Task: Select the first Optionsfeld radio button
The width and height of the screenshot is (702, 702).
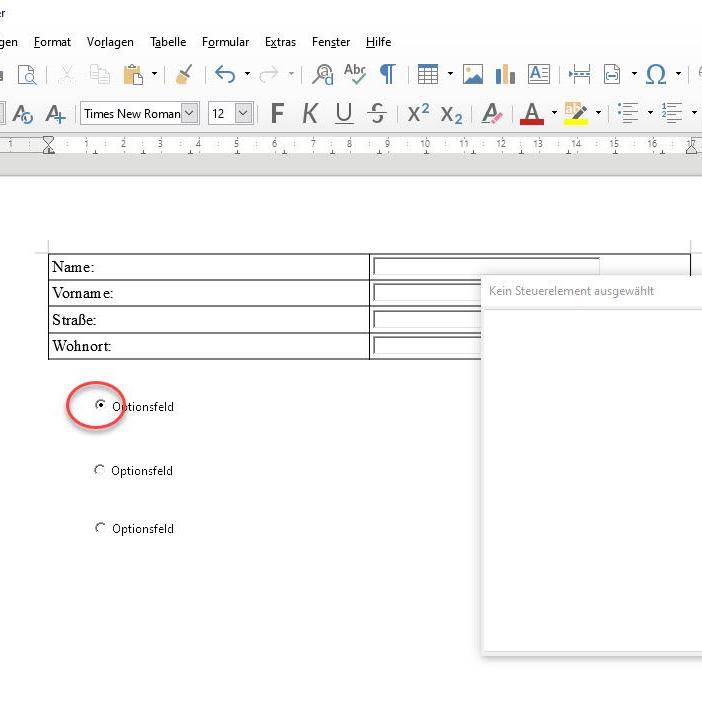Action: pyautogui.click(x=100, y=405)
